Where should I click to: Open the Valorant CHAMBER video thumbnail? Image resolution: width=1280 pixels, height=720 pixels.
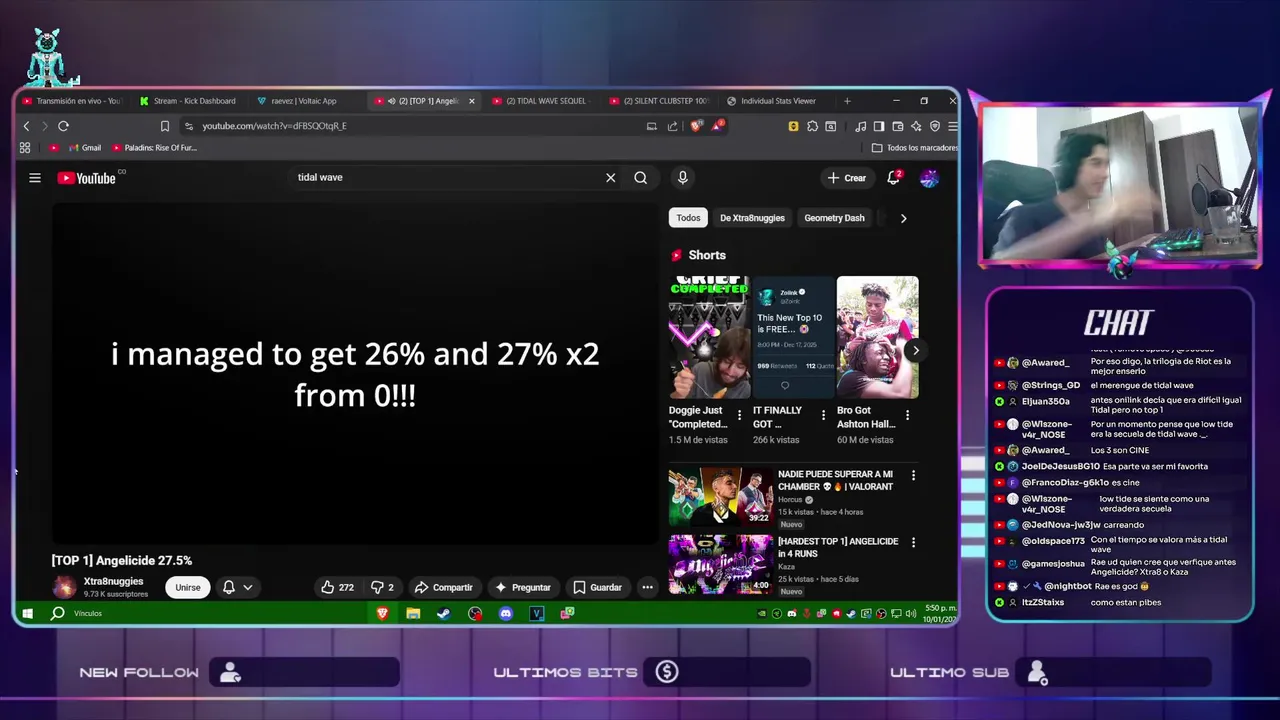coord(720,496)
